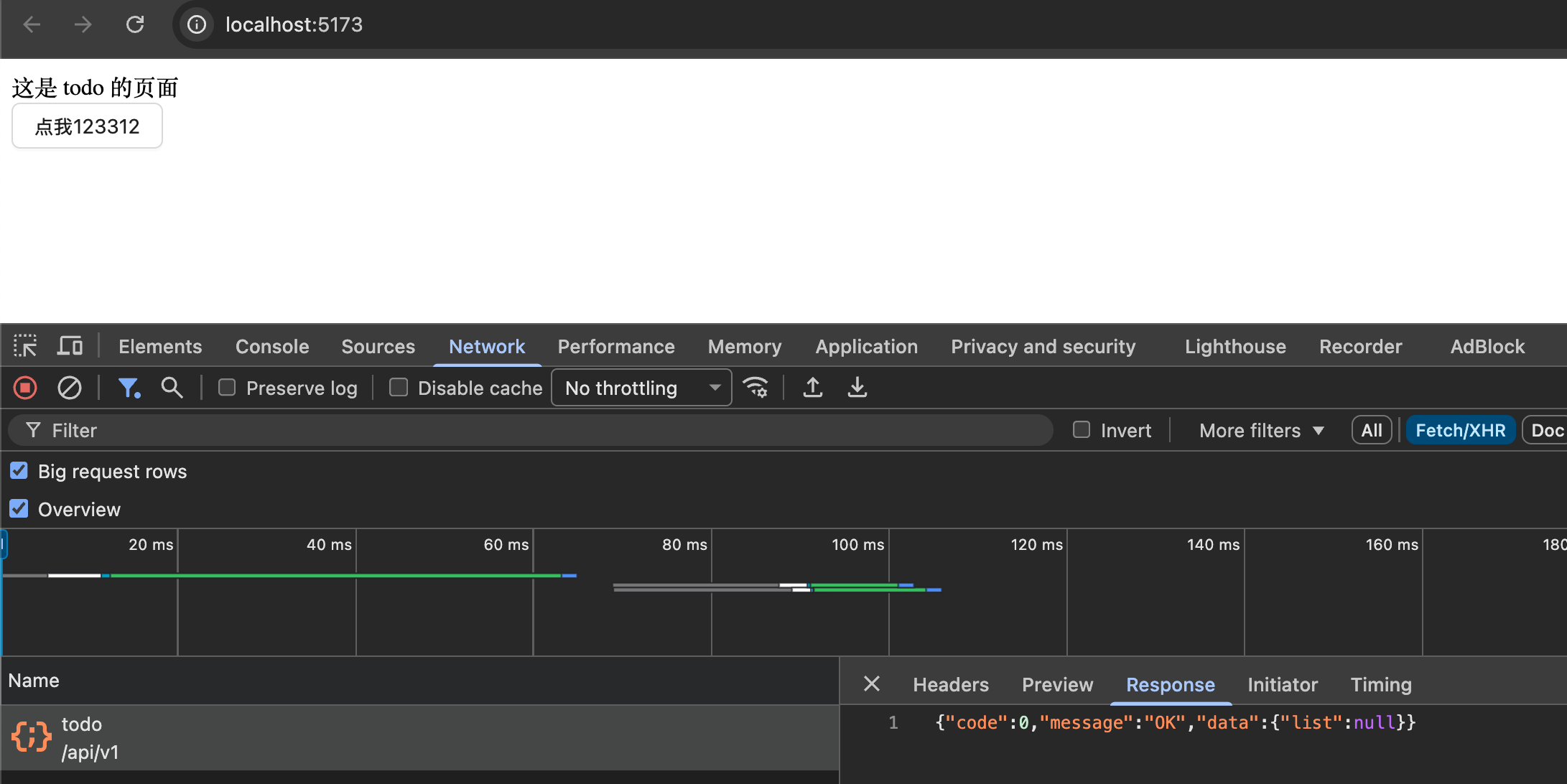The width and height of the screenshot is (1567, 784).
Task: Open network search magnifier
Action: (x=172, y=388)
